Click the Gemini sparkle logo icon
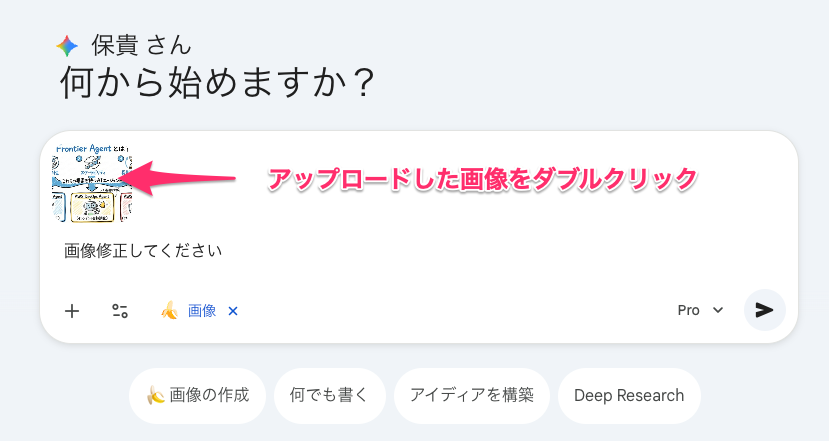The height and width of the screenshot is (441, 829). pos(67,45)
